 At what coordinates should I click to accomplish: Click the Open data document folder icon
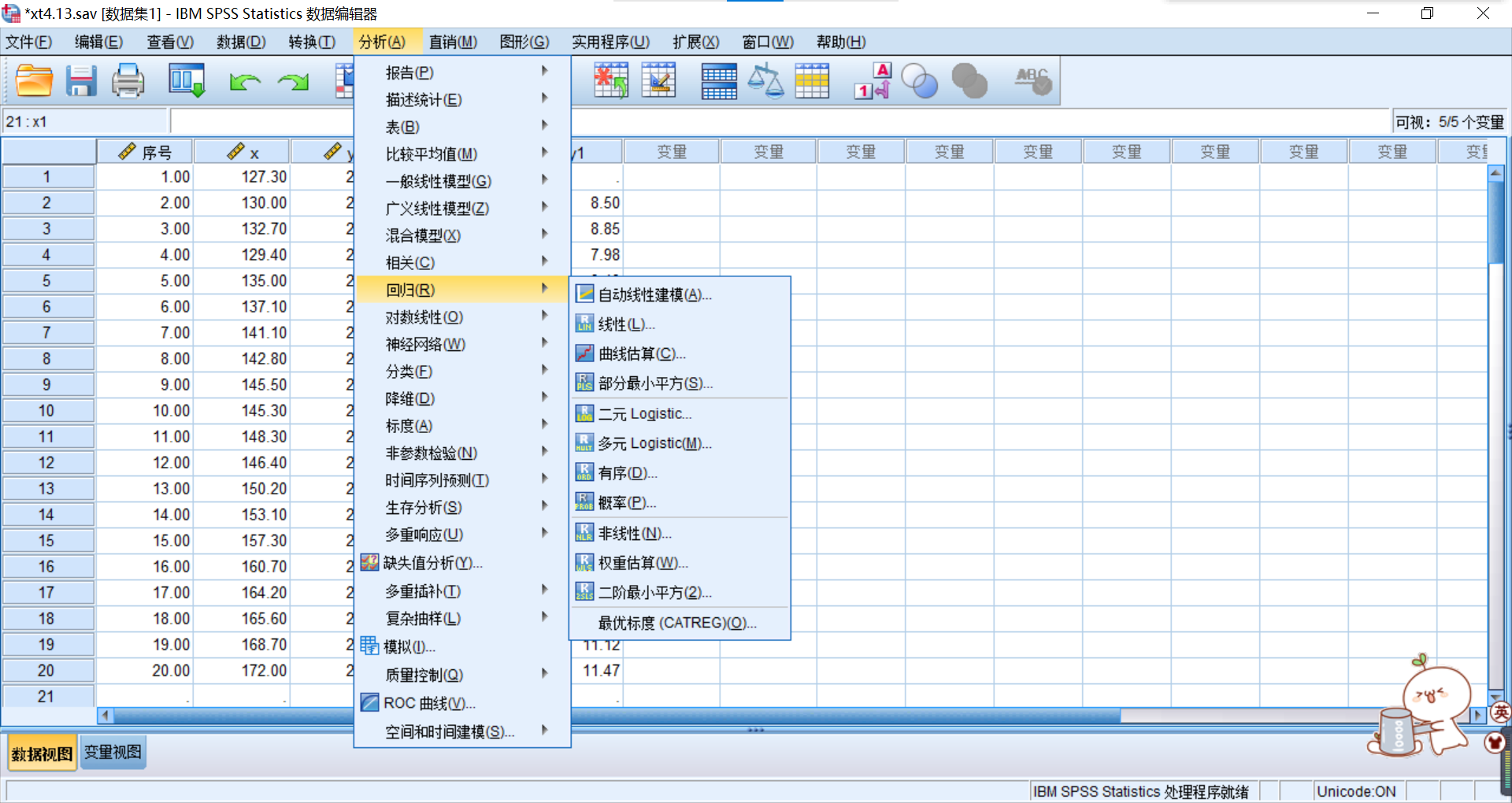click(34, 80)
